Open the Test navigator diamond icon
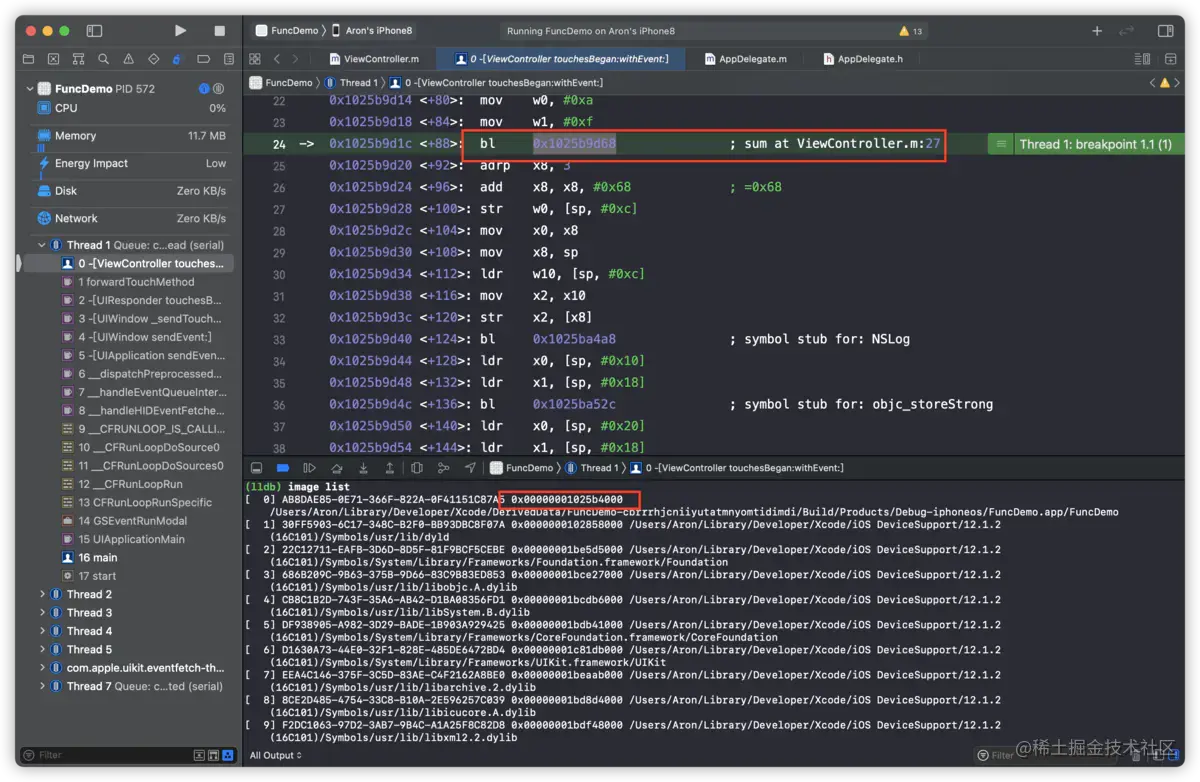1200x782 pixels. 153,59
